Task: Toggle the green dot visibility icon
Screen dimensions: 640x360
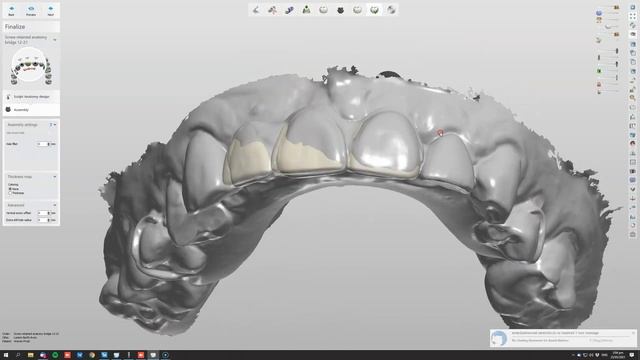Action: 599,71
